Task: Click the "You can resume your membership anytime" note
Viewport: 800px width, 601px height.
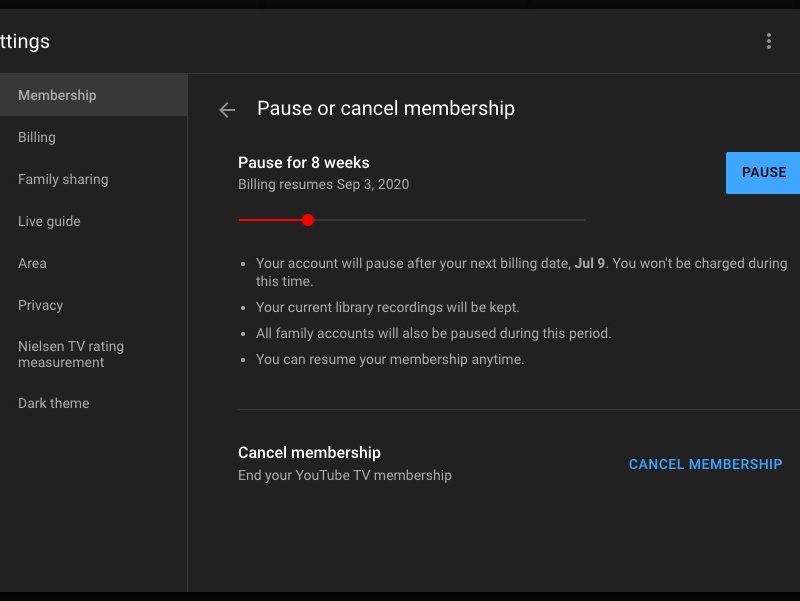Action: pos(390,359)
